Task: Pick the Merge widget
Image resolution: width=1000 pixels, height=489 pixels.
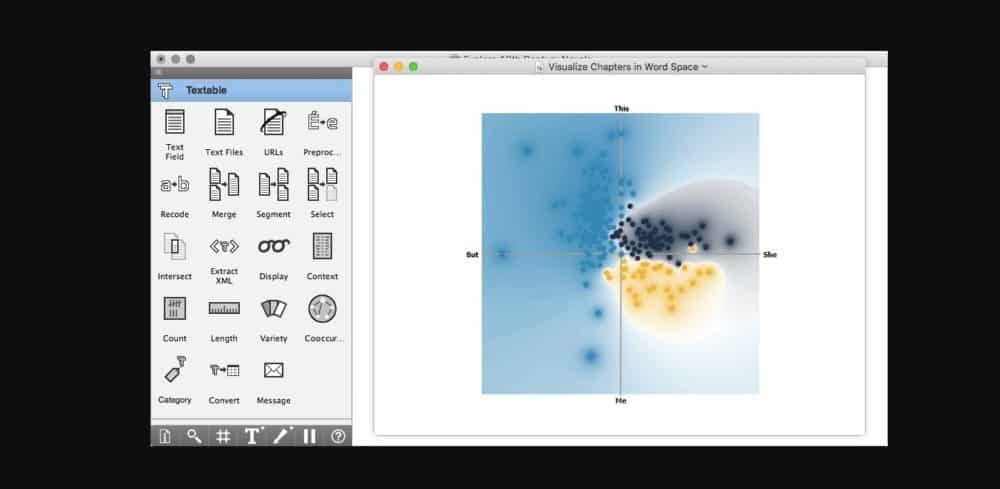Action: (224, 185)
